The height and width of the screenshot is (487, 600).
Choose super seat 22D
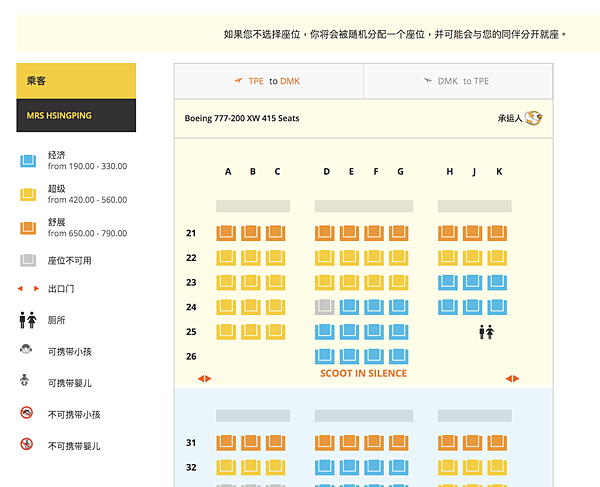coord(324,258)
